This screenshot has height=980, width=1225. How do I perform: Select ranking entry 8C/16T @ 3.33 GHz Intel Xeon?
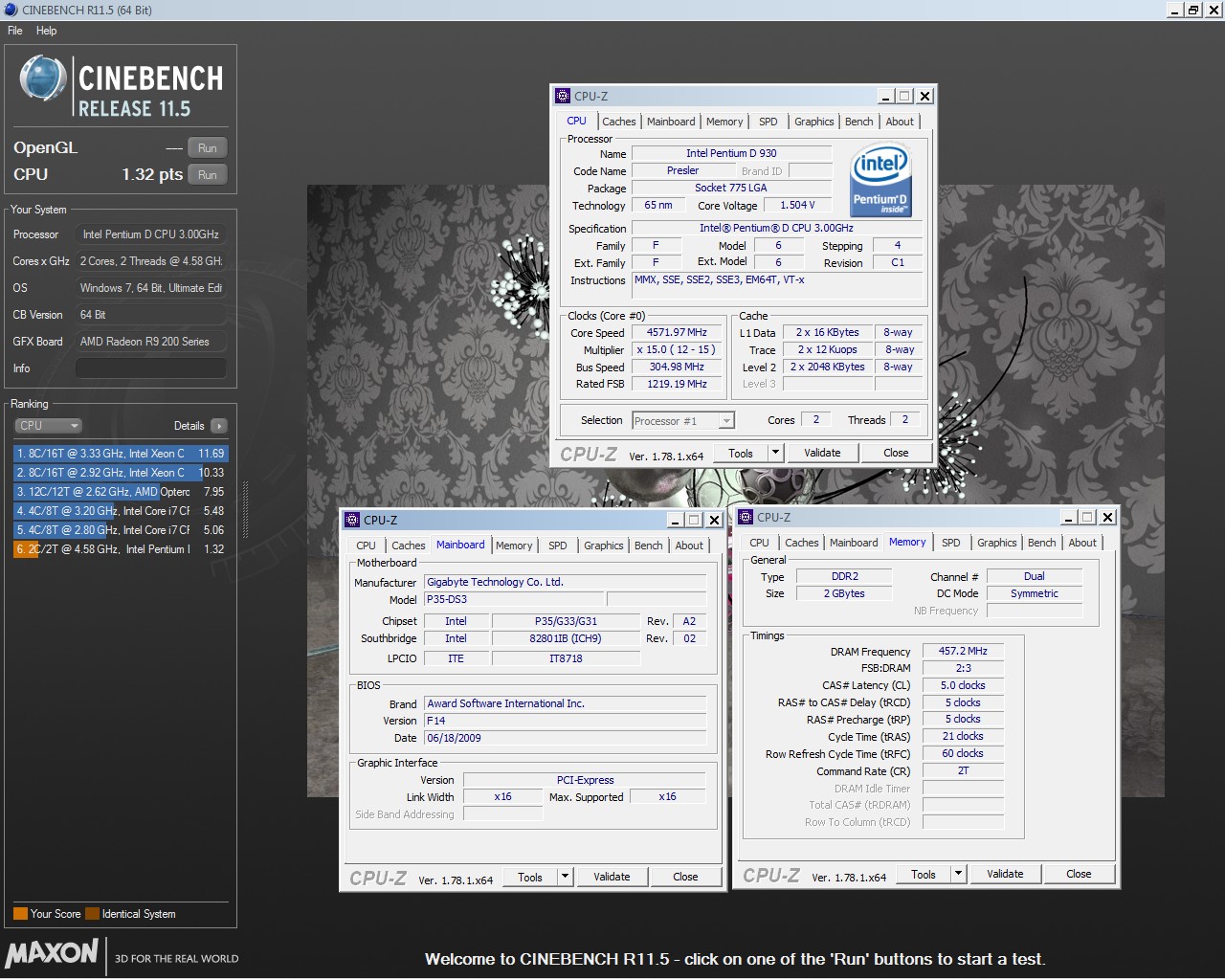[x=121, y=454]
